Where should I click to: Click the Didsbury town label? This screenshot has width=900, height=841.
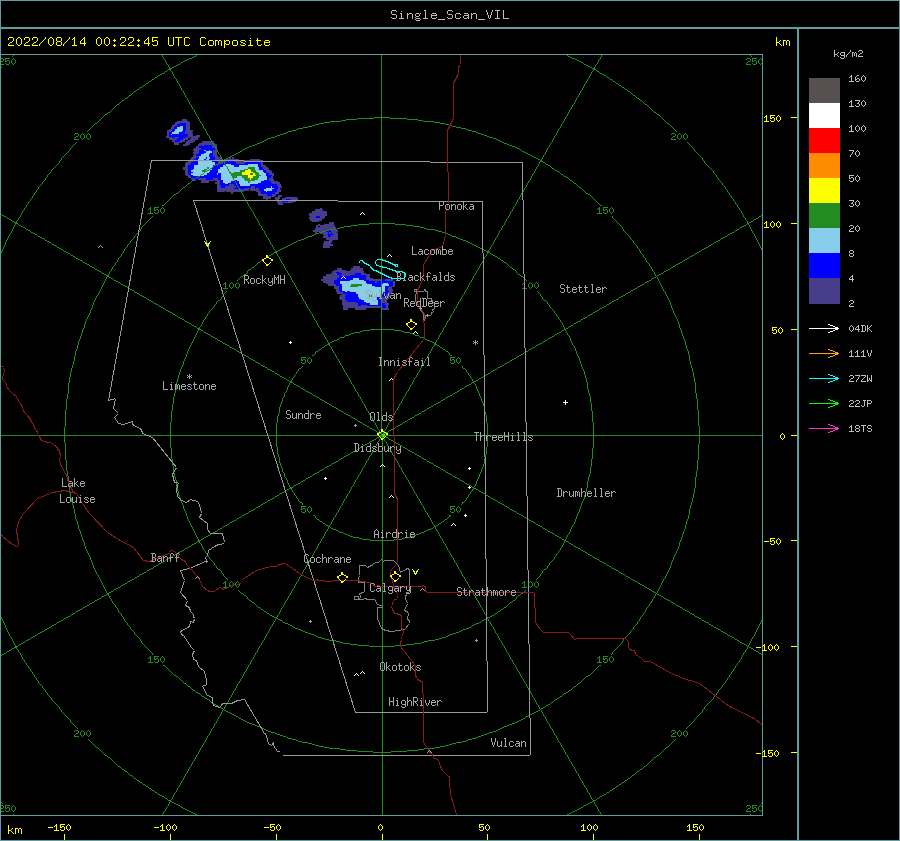click(x=377, y=448)
